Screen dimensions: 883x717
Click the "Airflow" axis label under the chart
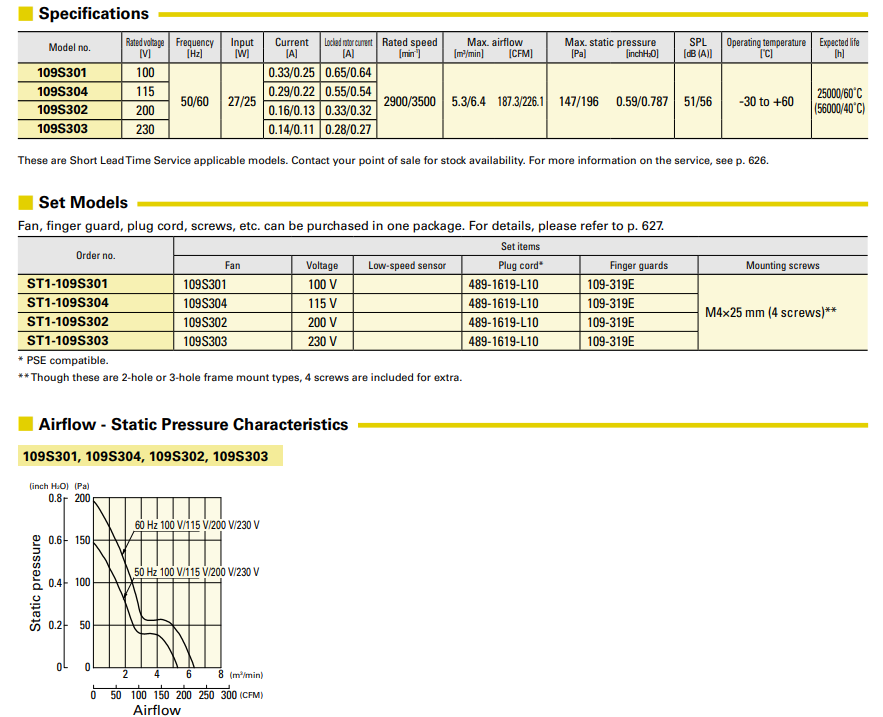[x=157, y=710]
